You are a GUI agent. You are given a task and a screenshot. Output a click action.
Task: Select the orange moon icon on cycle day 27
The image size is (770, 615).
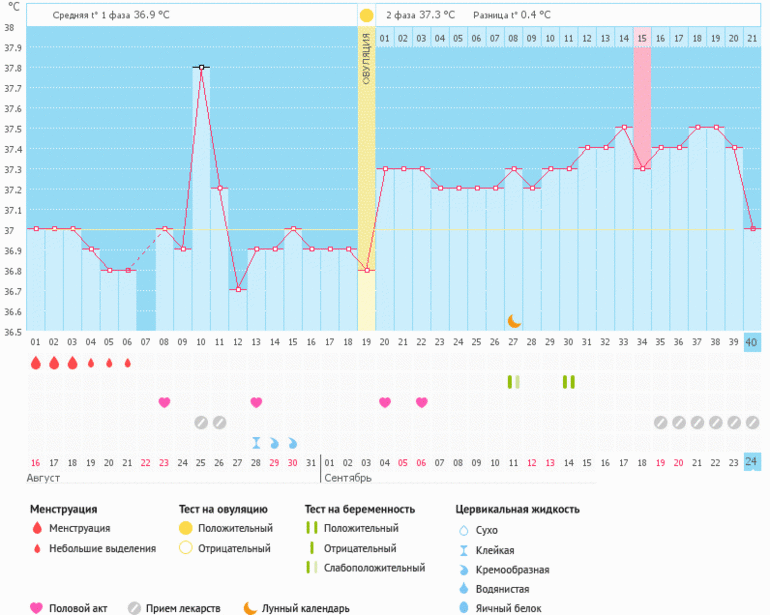(514, 321)
